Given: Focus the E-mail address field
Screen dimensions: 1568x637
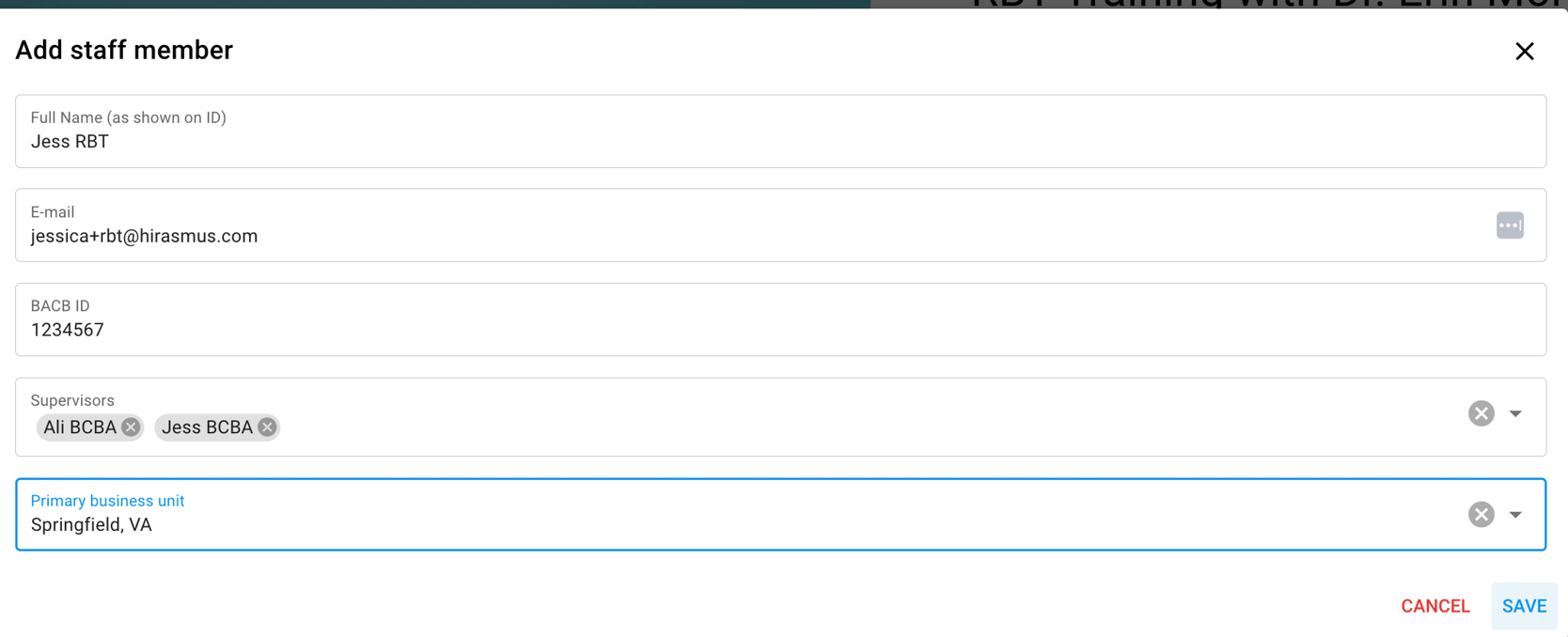Looking at the screenshot, I should click(752, 236).
